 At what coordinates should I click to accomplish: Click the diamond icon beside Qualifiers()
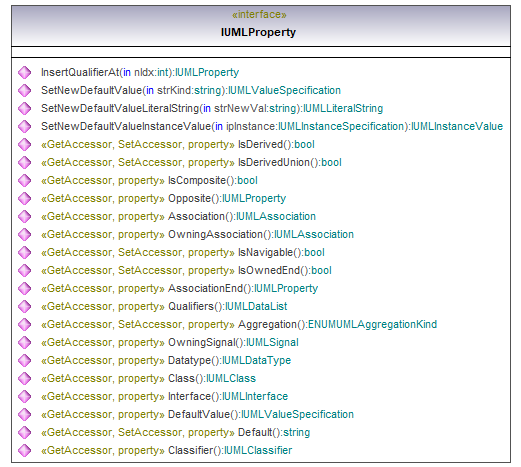(x=24, y=306)
